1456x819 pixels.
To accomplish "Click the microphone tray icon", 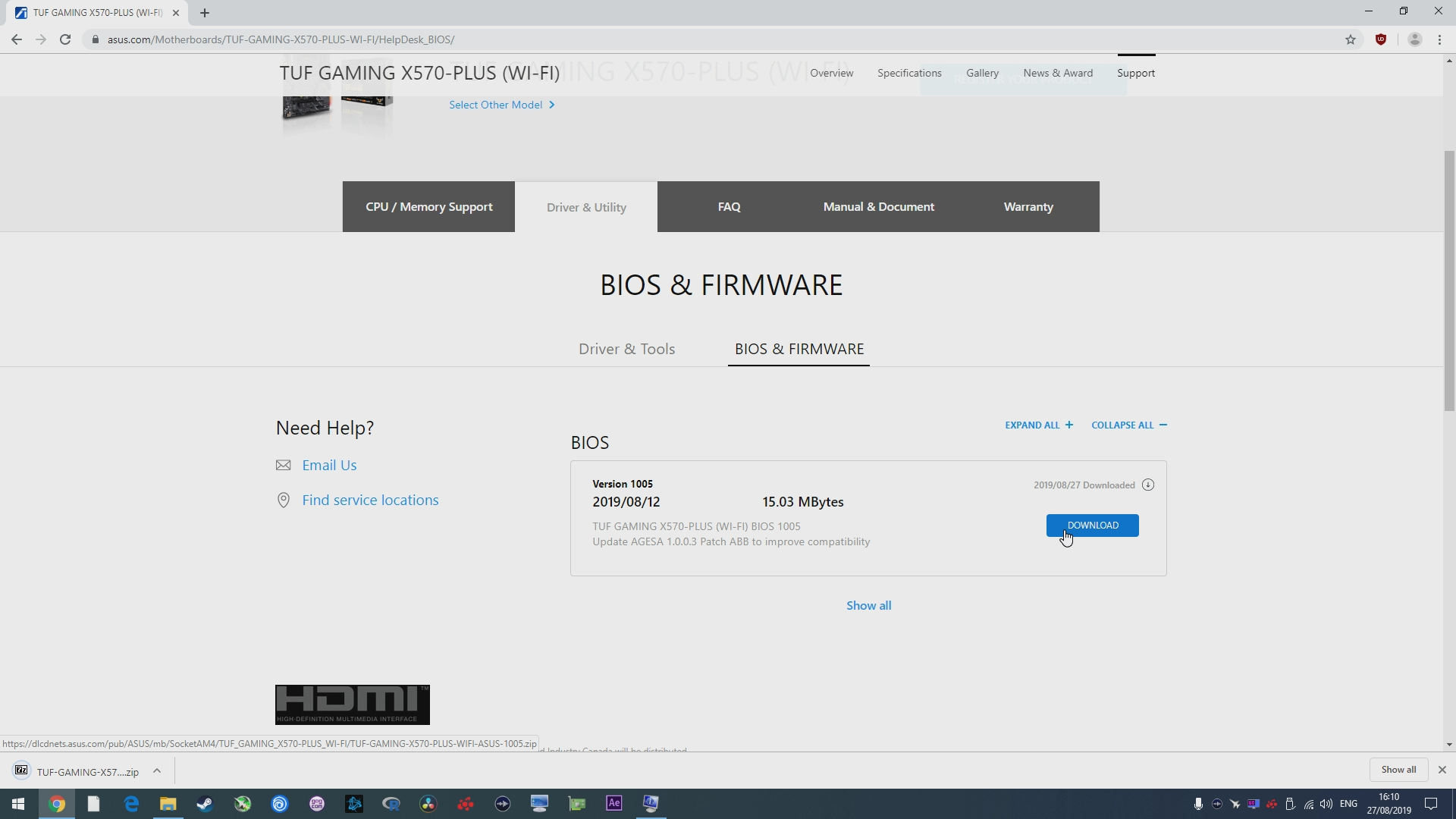I will point(1198,804).
